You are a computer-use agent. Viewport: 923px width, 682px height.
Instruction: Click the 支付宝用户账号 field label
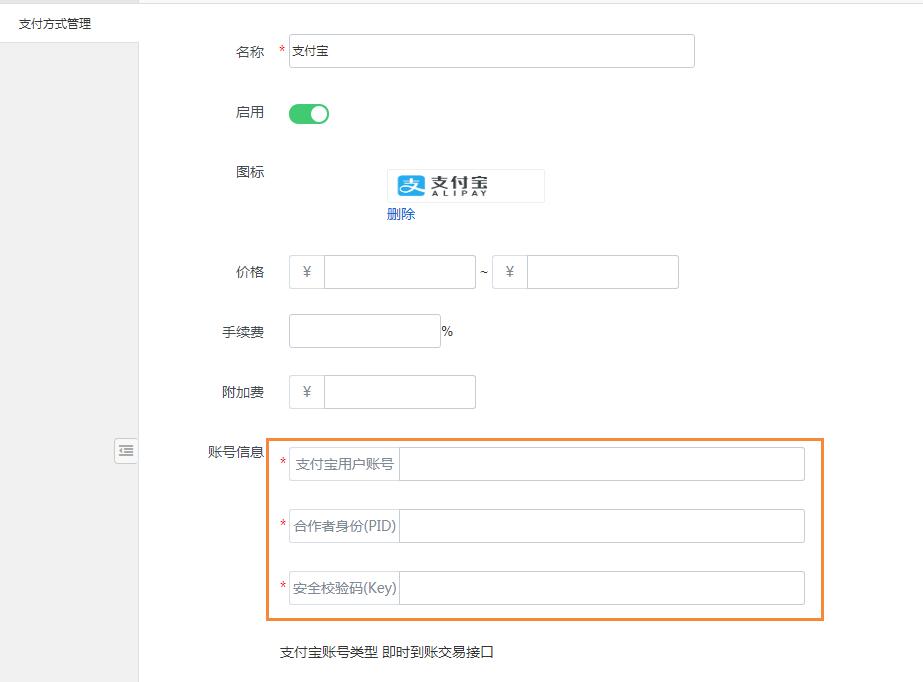[344, 464]
